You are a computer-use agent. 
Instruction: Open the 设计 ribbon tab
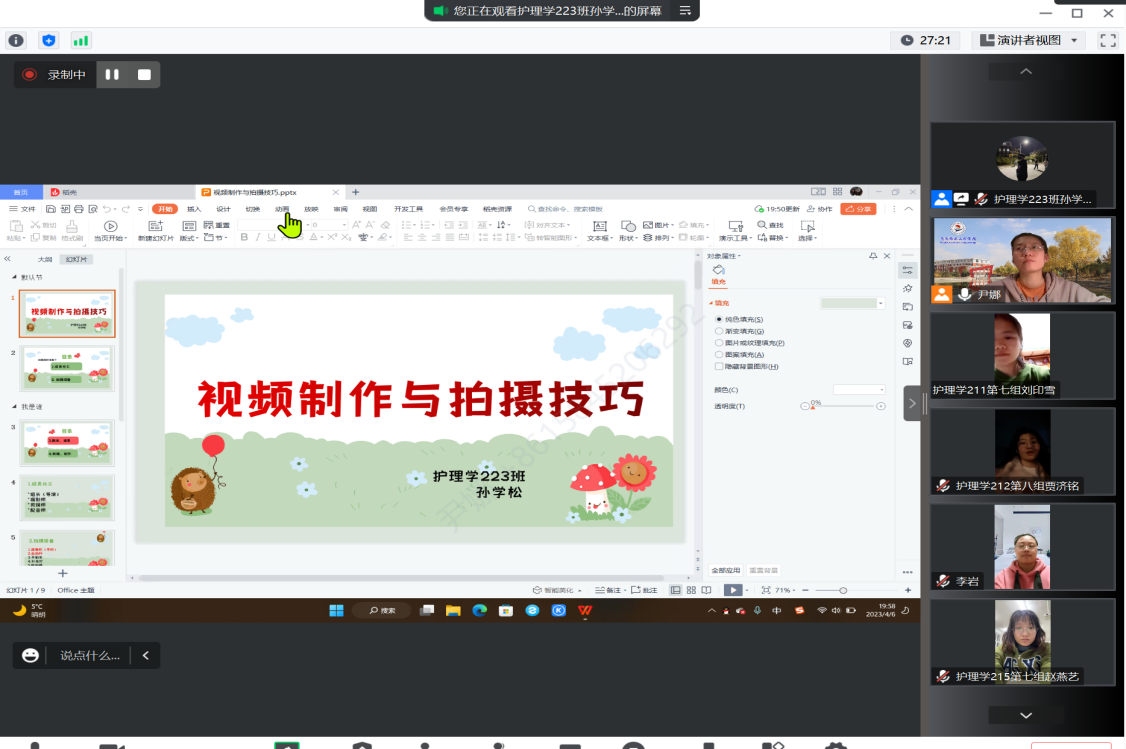tap(223, 209)
